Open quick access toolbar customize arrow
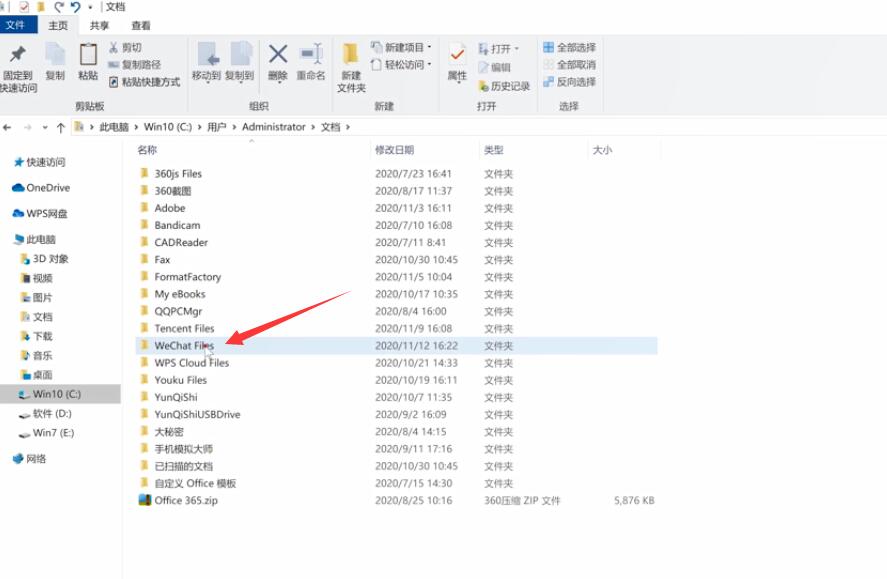The image size is (887, 579). click(x=90, y=7)
